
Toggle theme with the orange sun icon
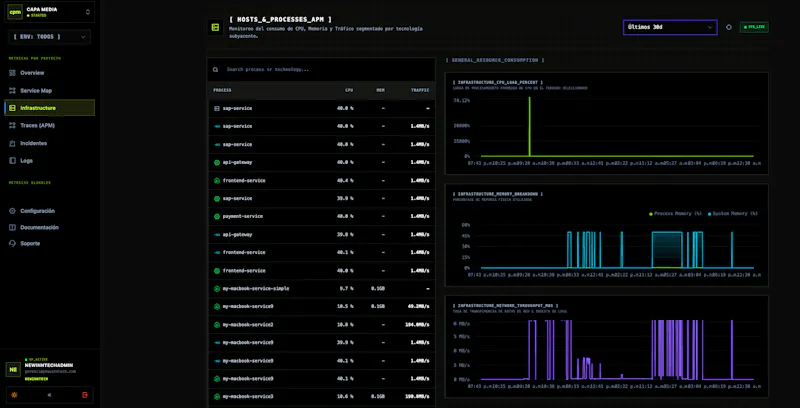coord(14,395)
